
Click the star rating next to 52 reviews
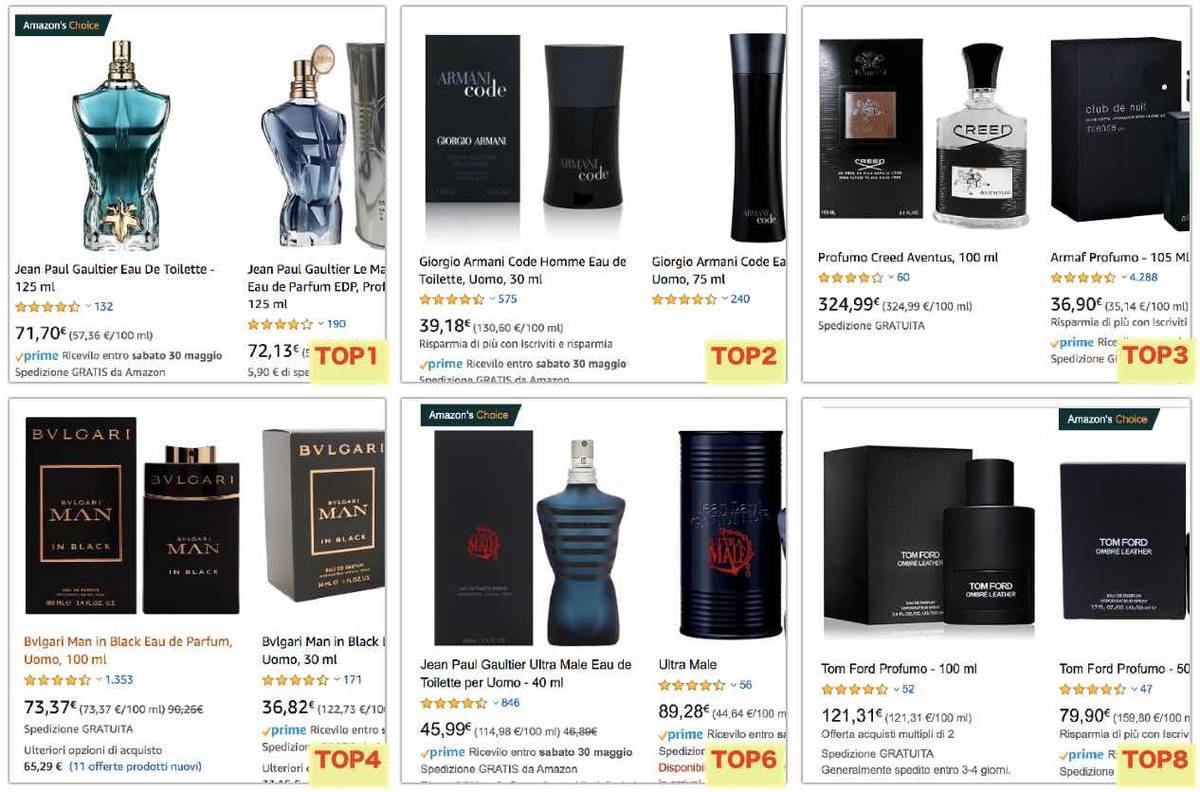tap(854, 689)
